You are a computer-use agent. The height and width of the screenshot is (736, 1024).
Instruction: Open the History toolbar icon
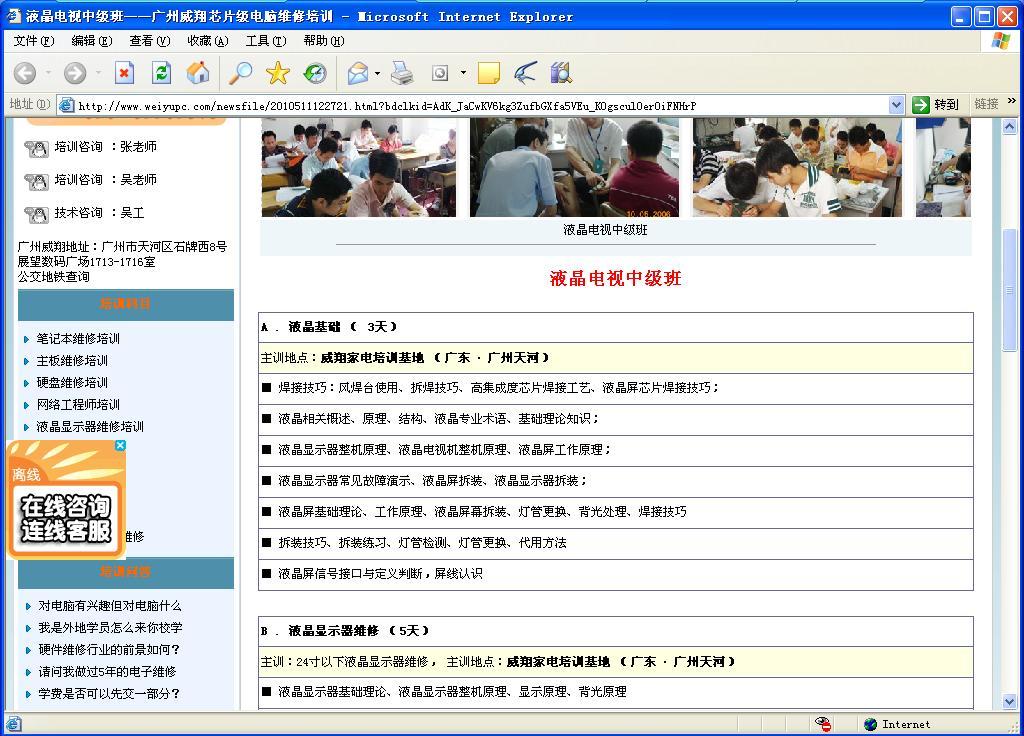pos(314,73)
